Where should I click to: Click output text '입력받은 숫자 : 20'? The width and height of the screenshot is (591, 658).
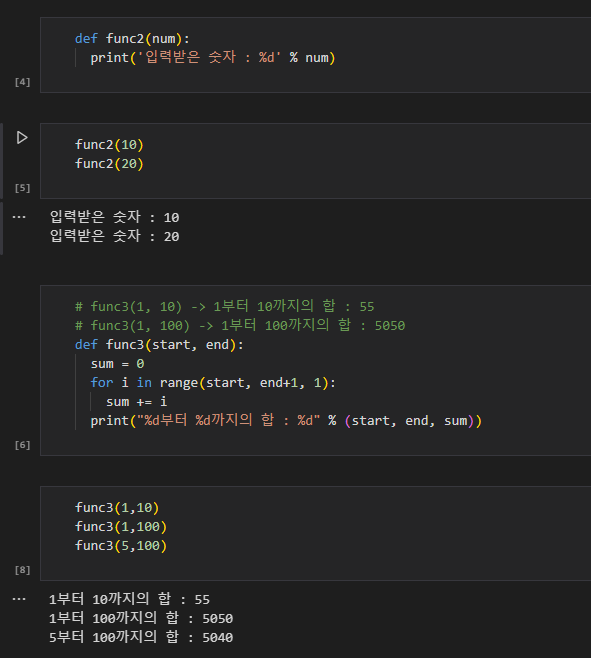(115, 236)
